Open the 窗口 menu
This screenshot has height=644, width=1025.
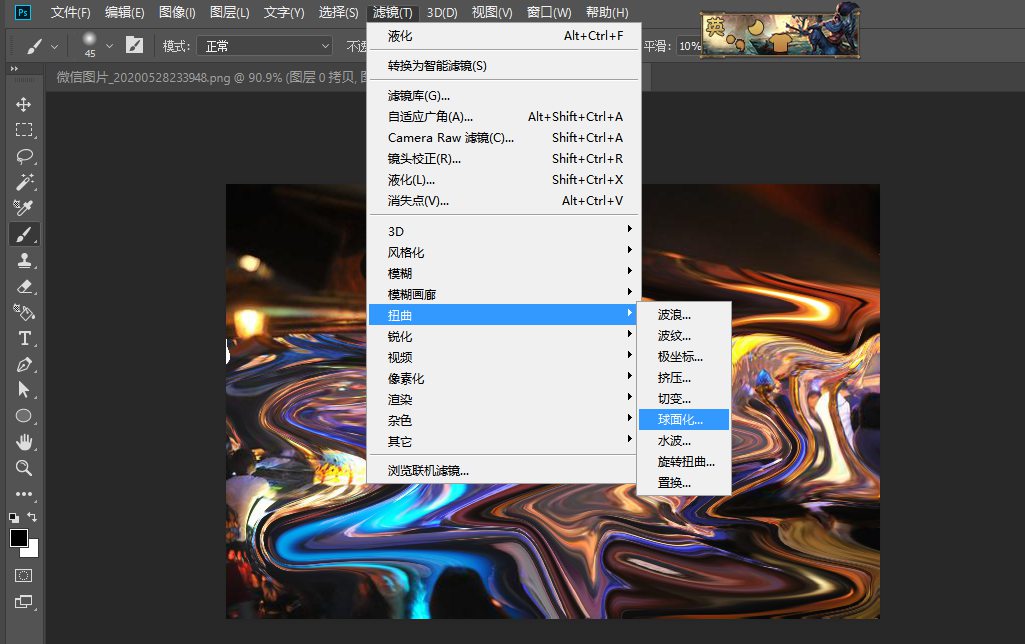point(548,12)
